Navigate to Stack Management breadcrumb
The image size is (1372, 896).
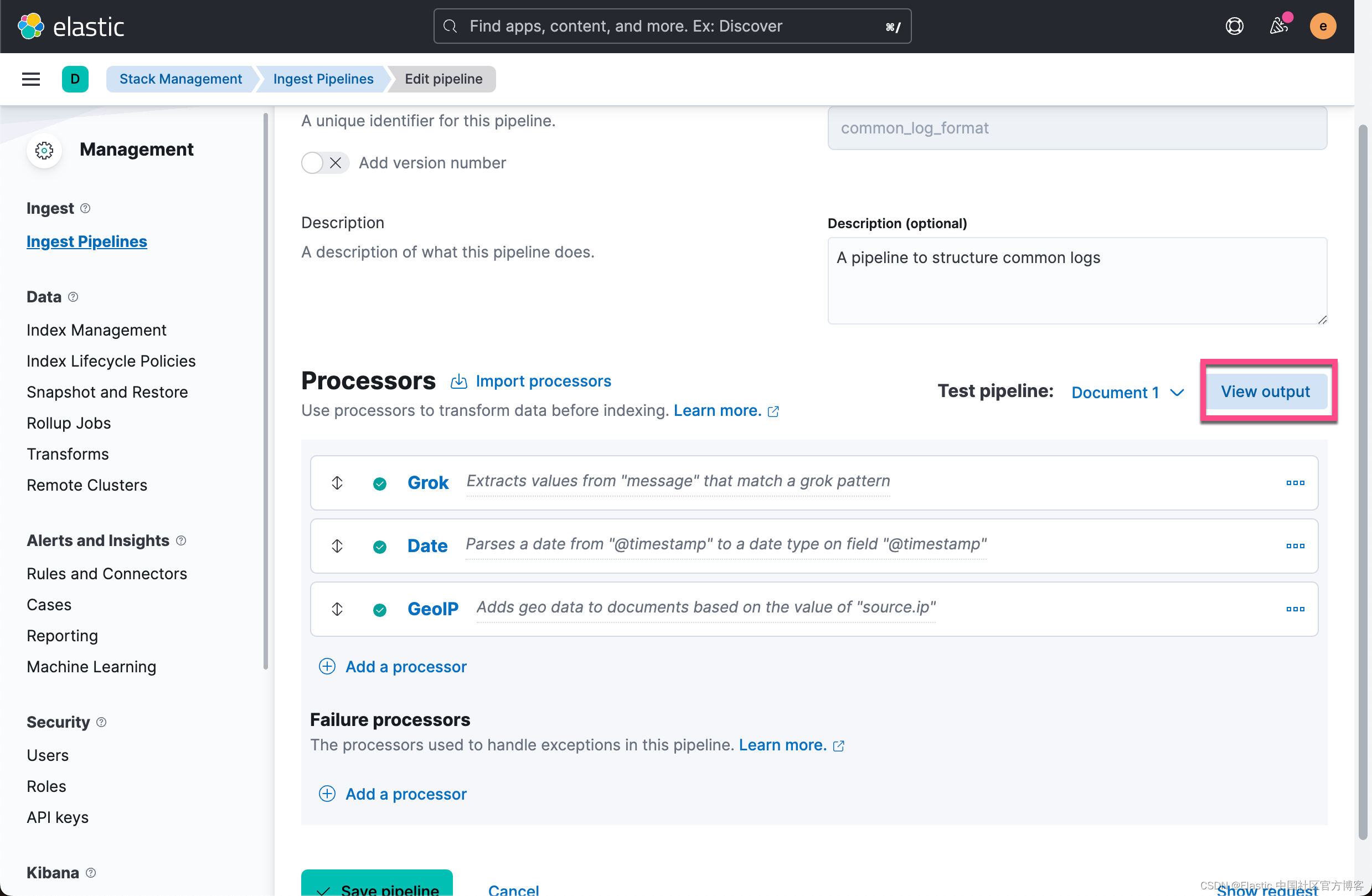[x=180, y=79]
